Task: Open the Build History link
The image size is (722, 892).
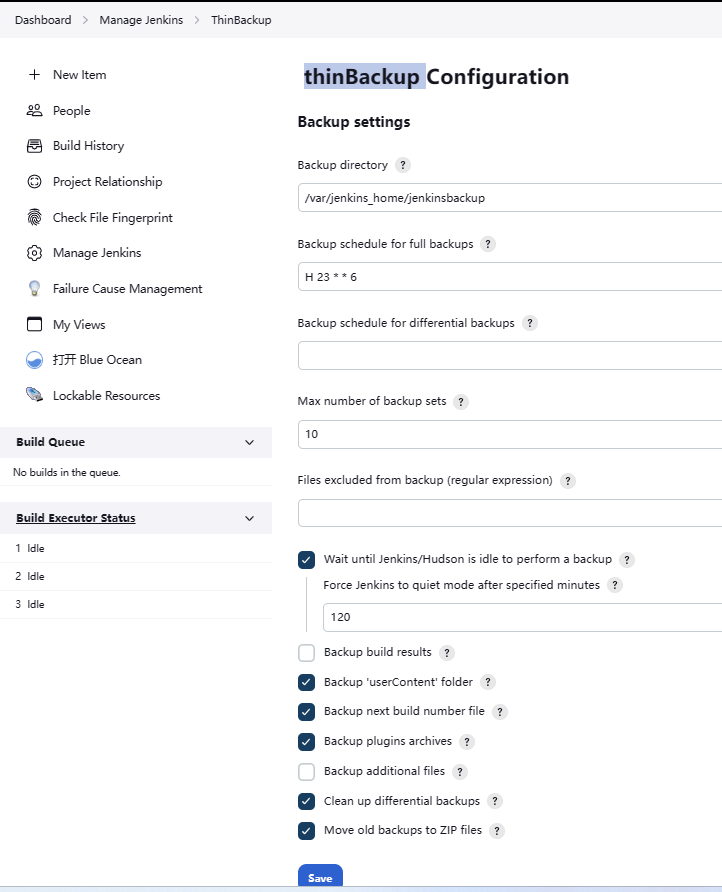Action: [88, 146]
